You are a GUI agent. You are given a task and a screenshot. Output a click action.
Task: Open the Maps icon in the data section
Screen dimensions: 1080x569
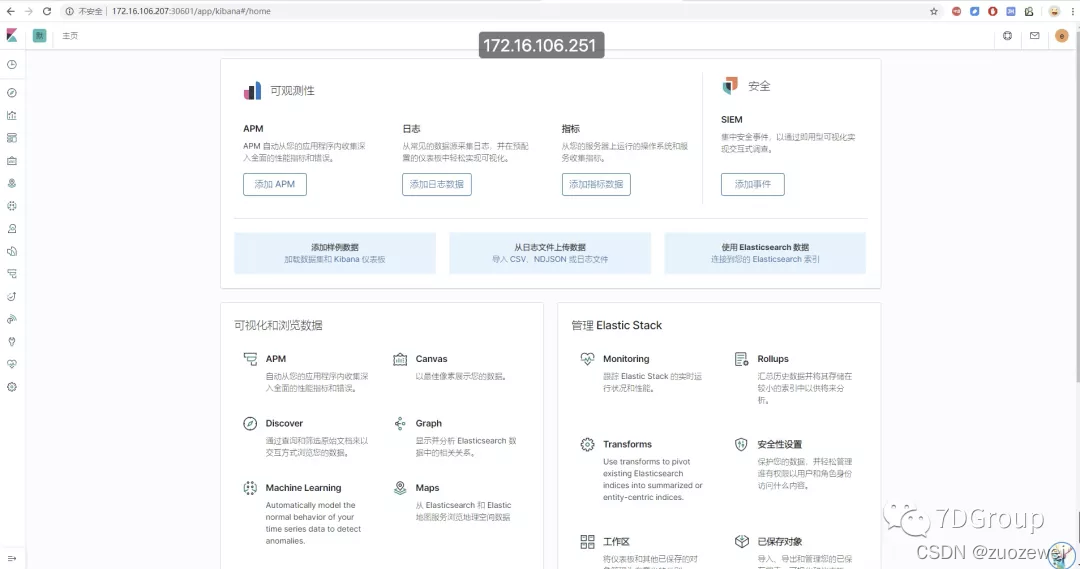point(400,488)
